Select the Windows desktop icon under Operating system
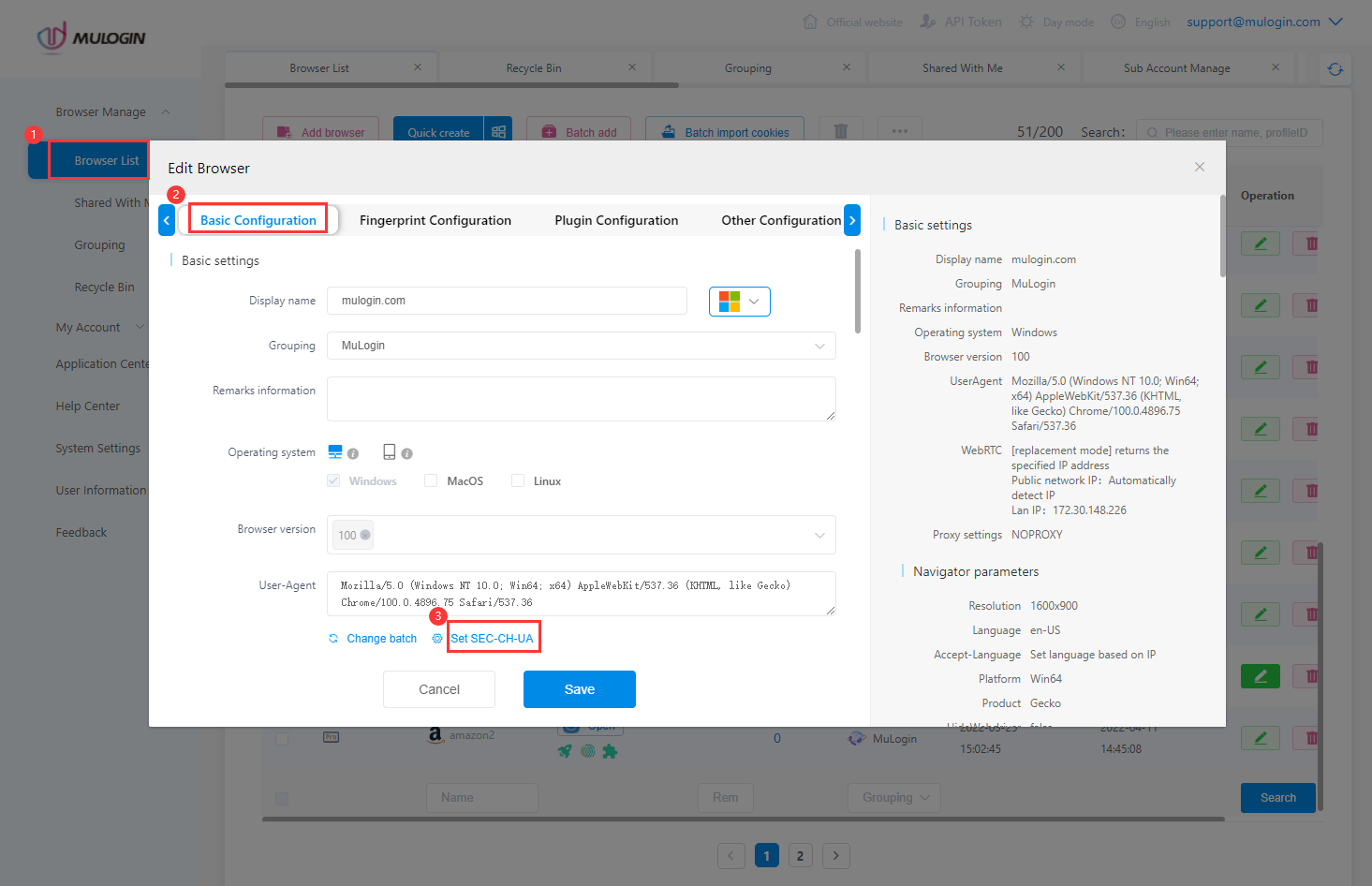 coord(333,450)
